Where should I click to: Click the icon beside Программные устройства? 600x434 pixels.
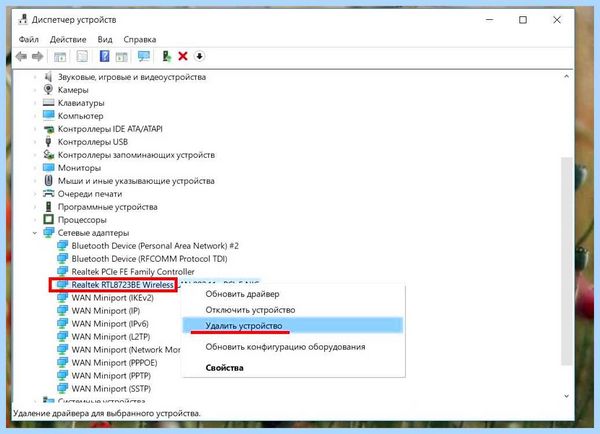pos(48,207)
